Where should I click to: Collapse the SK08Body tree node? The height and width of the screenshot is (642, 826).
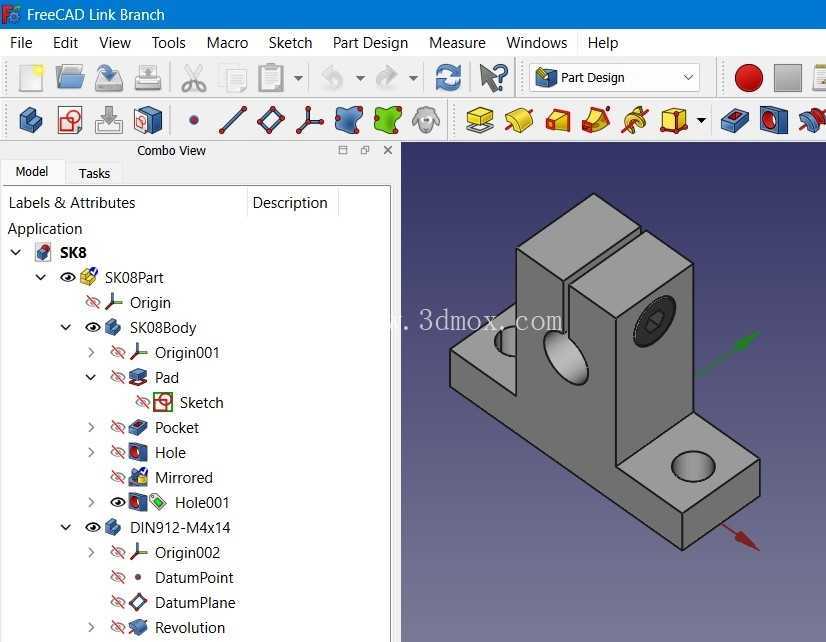(x=66, y=327)
